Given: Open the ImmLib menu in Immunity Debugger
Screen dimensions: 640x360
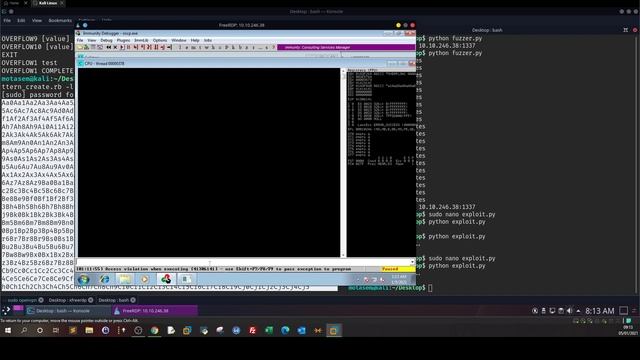Looking at the screenshot, I should point(141,40).
